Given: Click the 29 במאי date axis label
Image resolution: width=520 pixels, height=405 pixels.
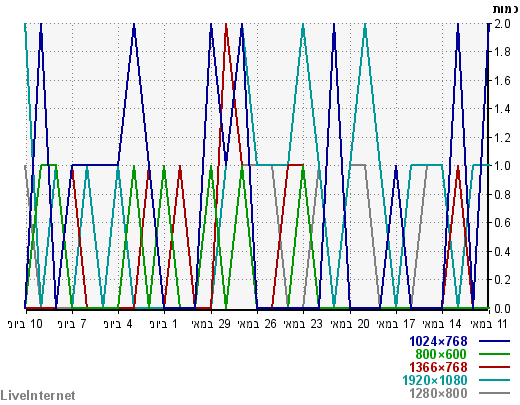Looking at the screenshot, I should coord(211,324).
